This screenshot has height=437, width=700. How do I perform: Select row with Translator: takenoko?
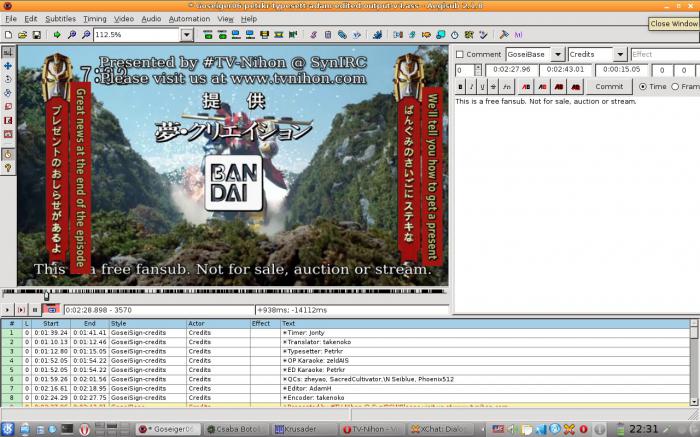tap(345, 342)
